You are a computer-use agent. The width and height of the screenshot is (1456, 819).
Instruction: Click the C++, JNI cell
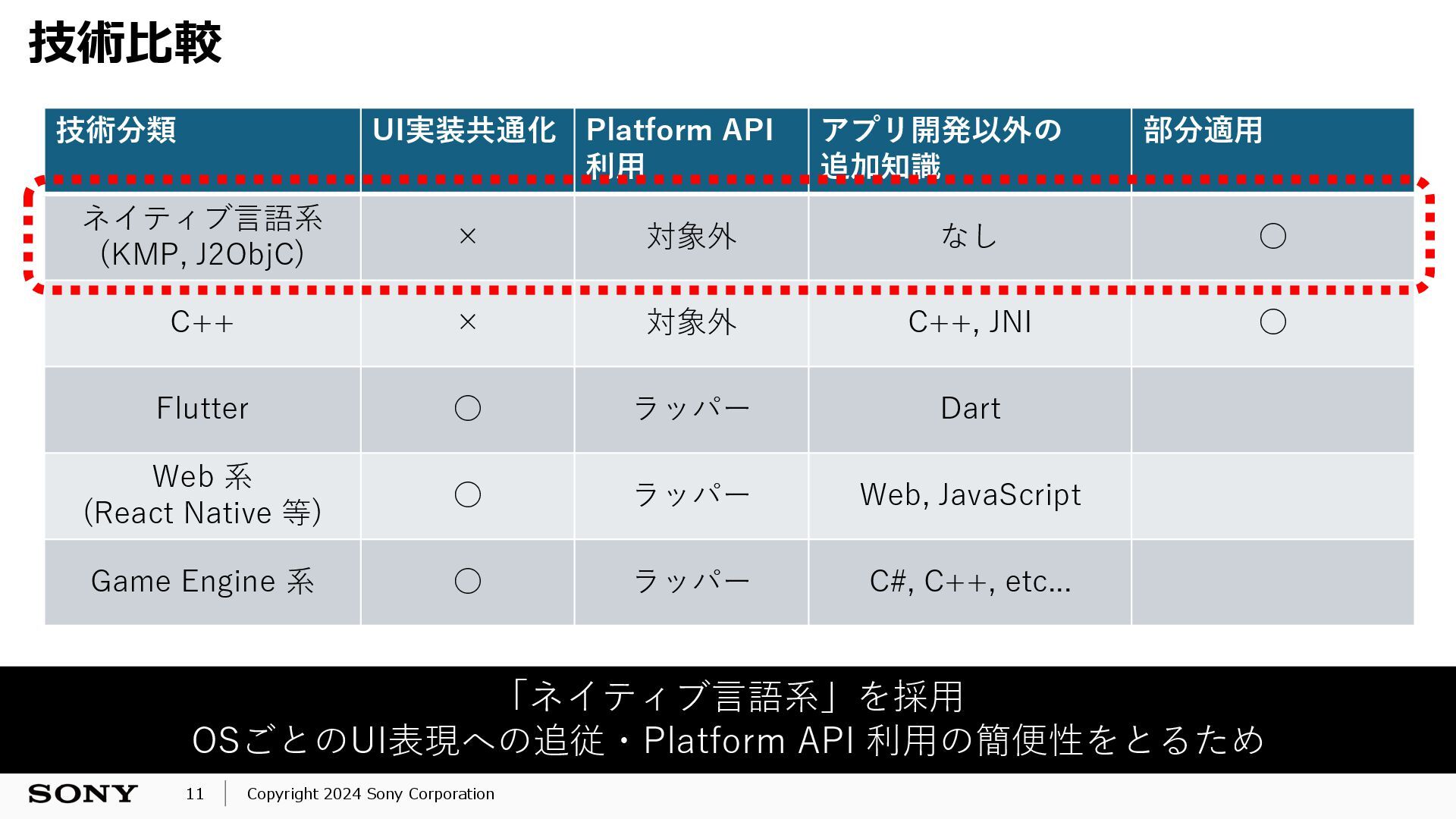(x=970, y=322)
